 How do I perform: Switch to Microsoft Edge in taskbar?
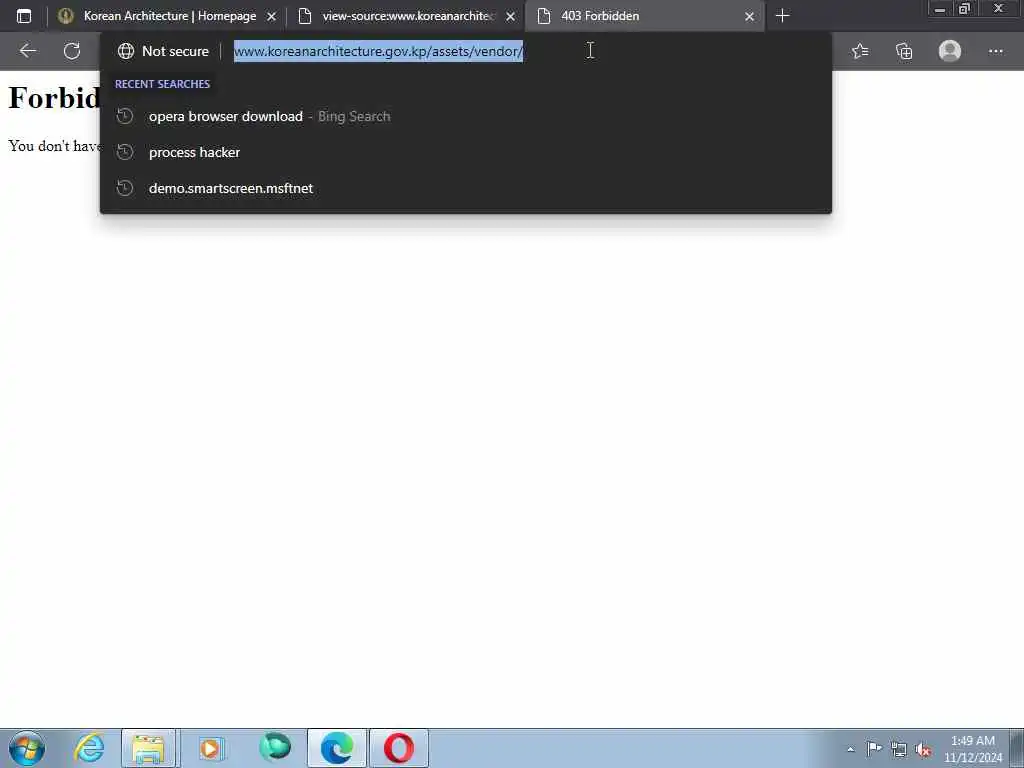[337, 748]
